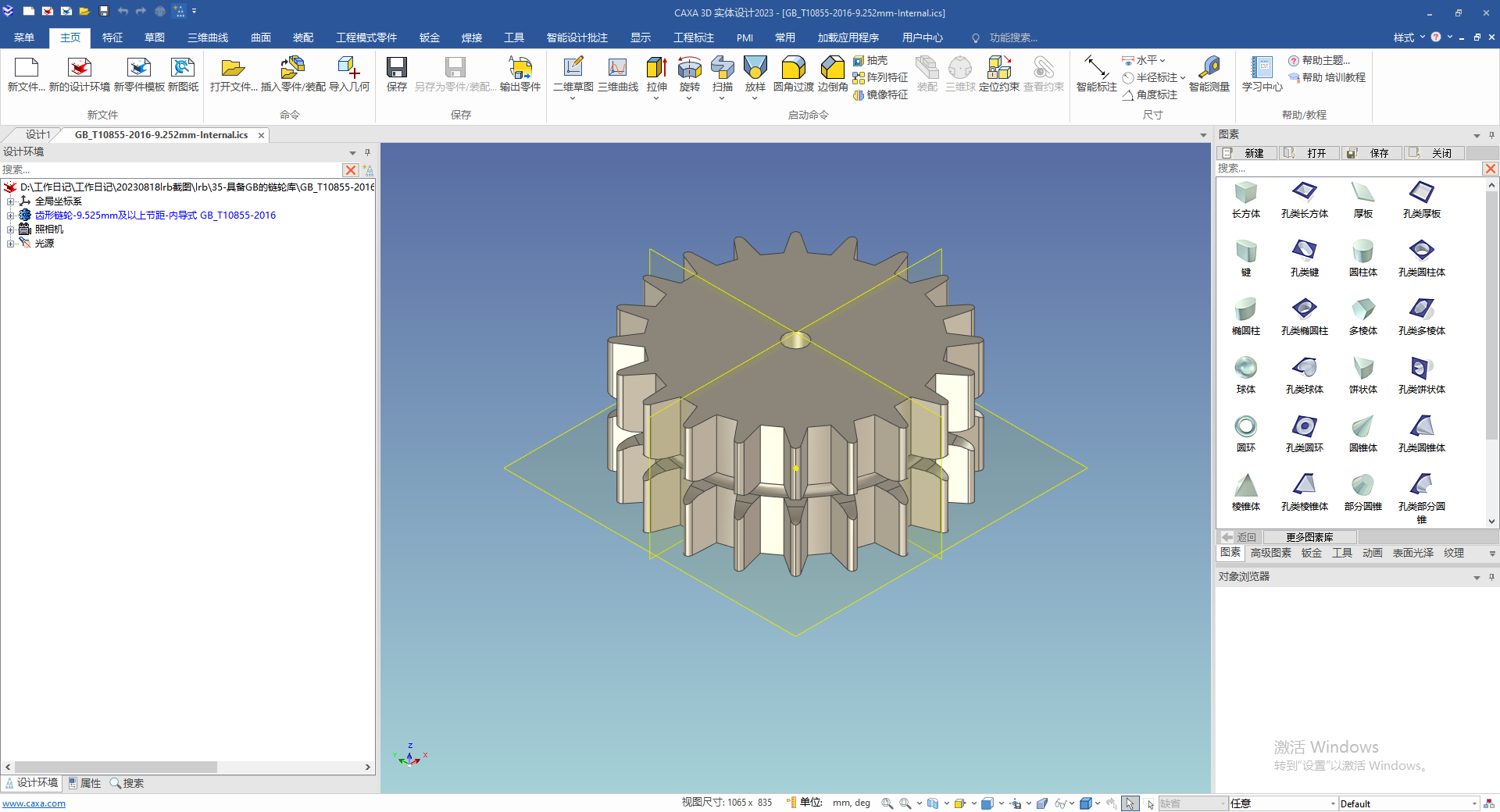Click the 抽壳 shell command
The image size is (1500, 812).
tap(870, 61)
